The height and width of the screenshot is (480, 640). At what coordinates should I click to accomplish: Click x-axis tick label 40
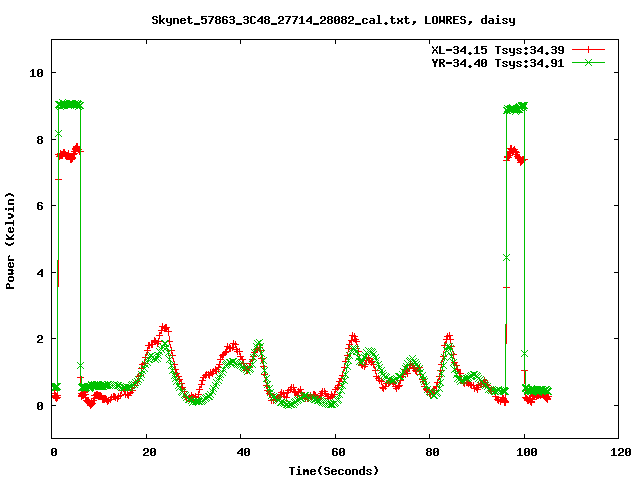(244, 452)
